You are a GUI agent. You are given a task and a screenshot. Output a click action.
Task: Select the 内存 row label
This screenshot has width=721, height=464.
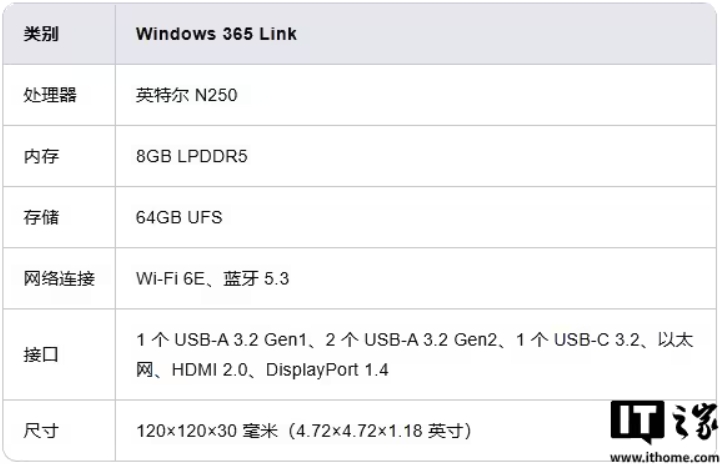(41, 156)
